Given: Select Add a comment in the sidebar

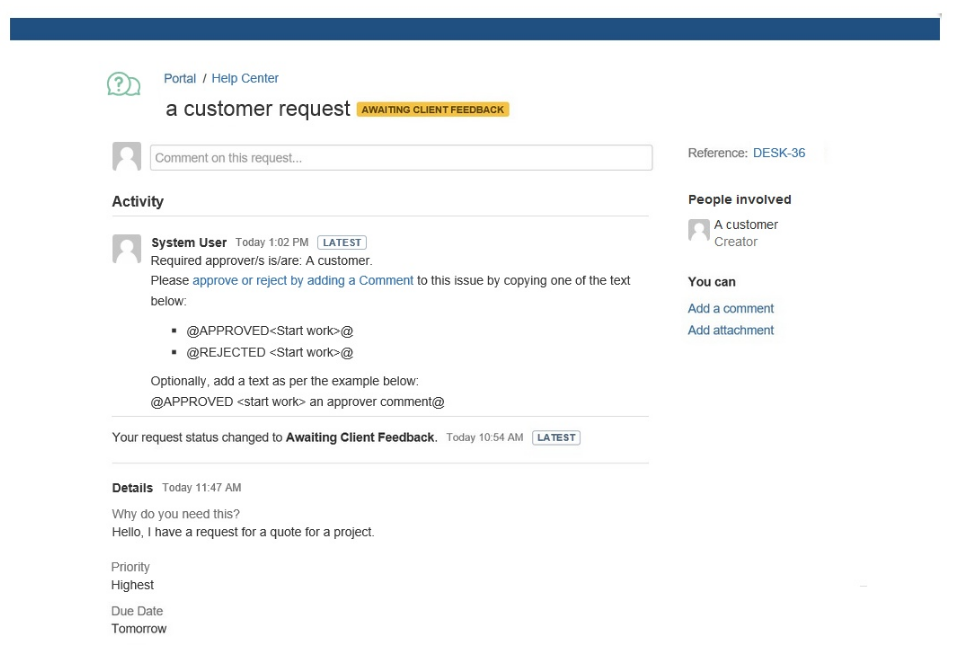Looking at the screenshot, I should pos(731,309).
